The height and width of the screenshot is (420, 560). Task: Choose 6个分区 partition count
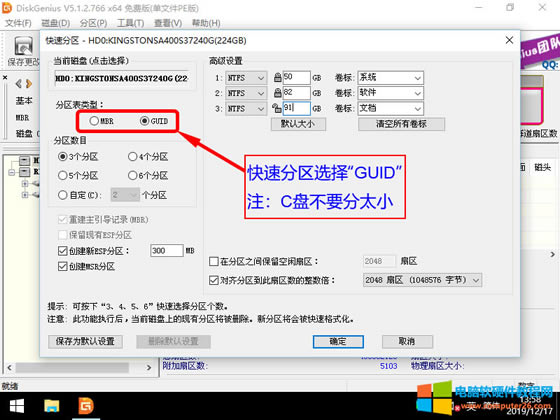pyautogui.click(x=148, y=175)
